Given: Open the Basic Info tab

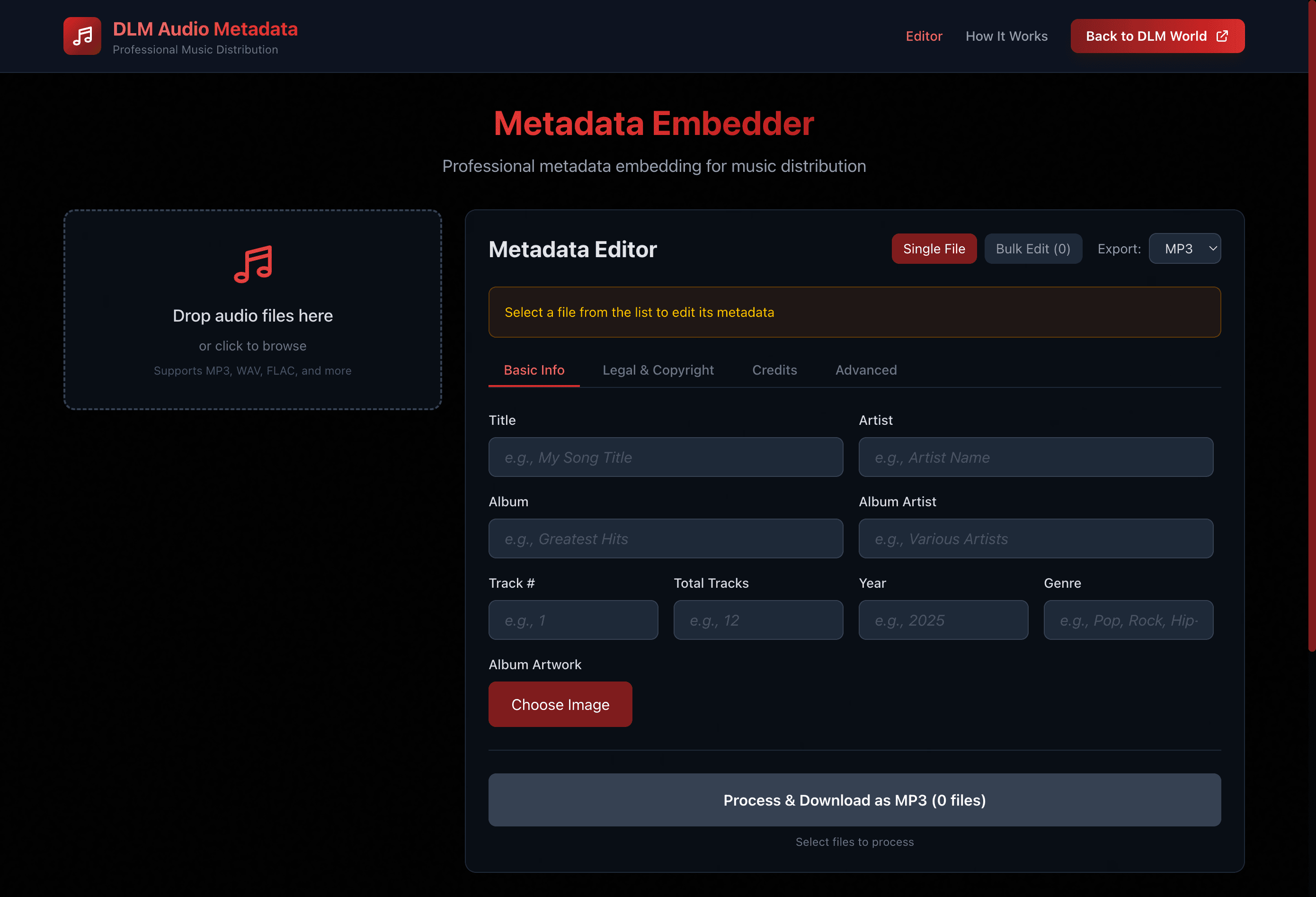Looking at the screenshot, I should click(x=534, y=370).
